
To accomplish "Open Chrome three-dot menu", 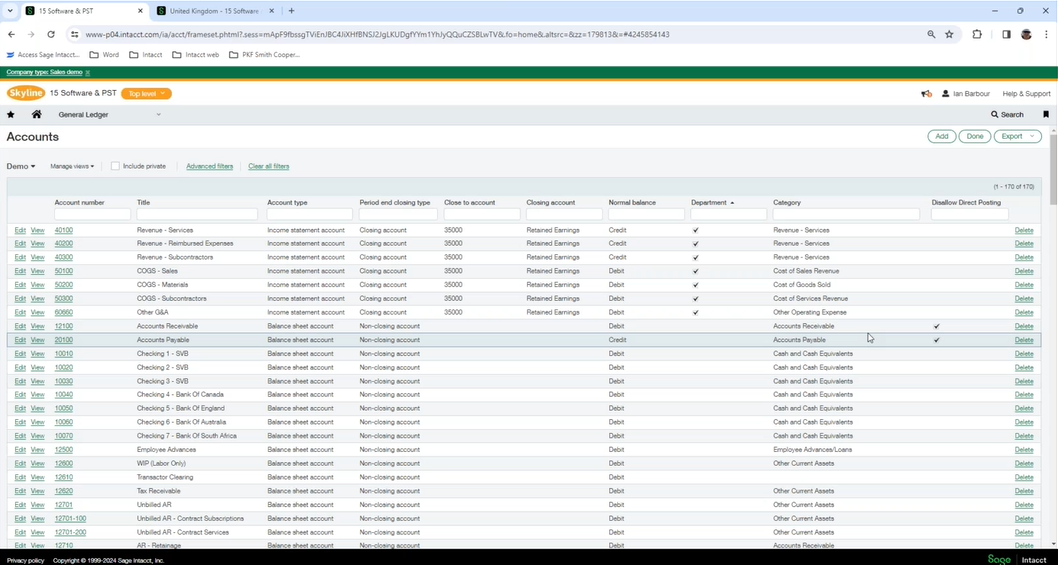I will point(1046,34).
